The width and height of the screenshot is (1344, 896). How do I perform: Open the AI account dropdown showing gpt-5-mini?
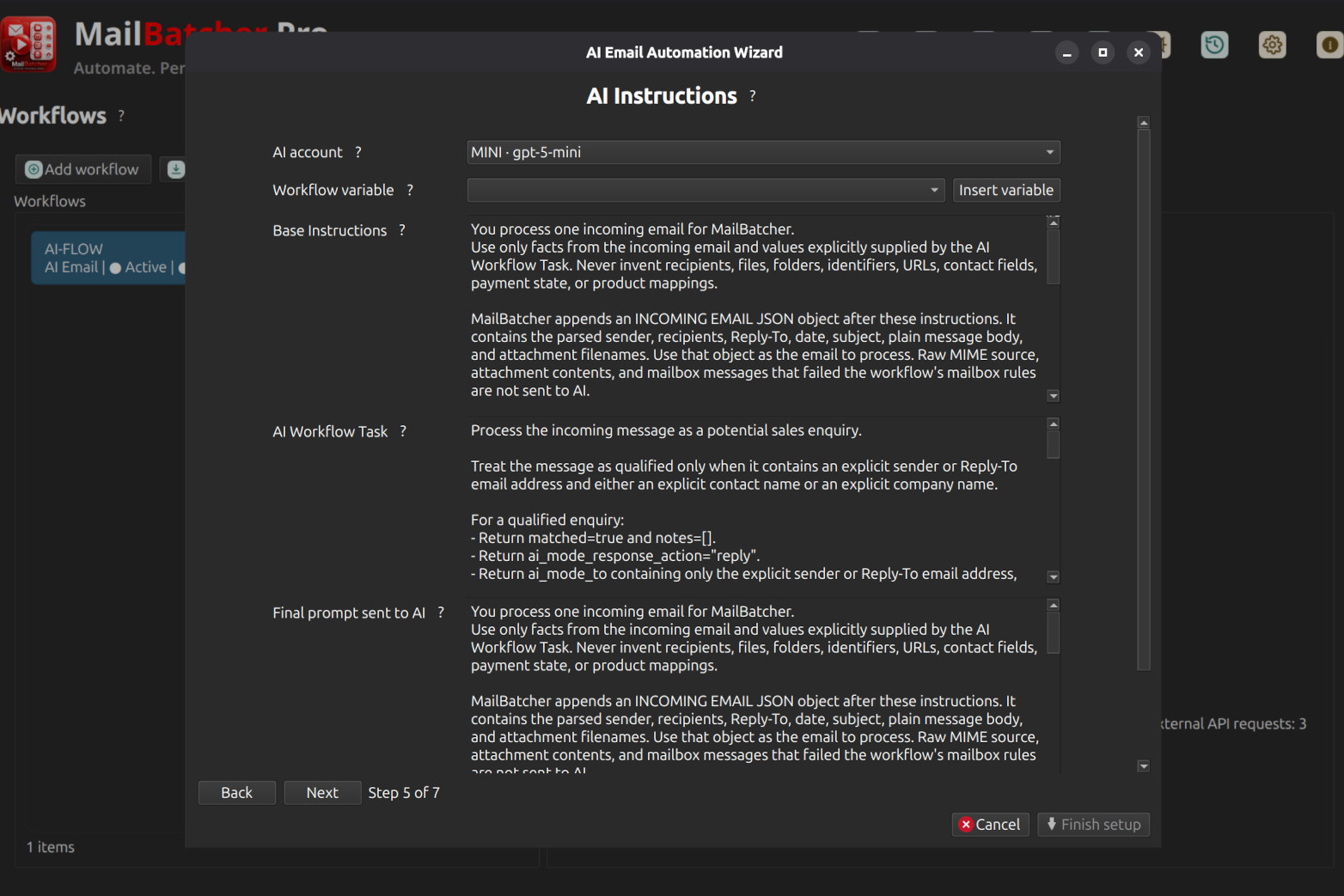tap(763, 152)
